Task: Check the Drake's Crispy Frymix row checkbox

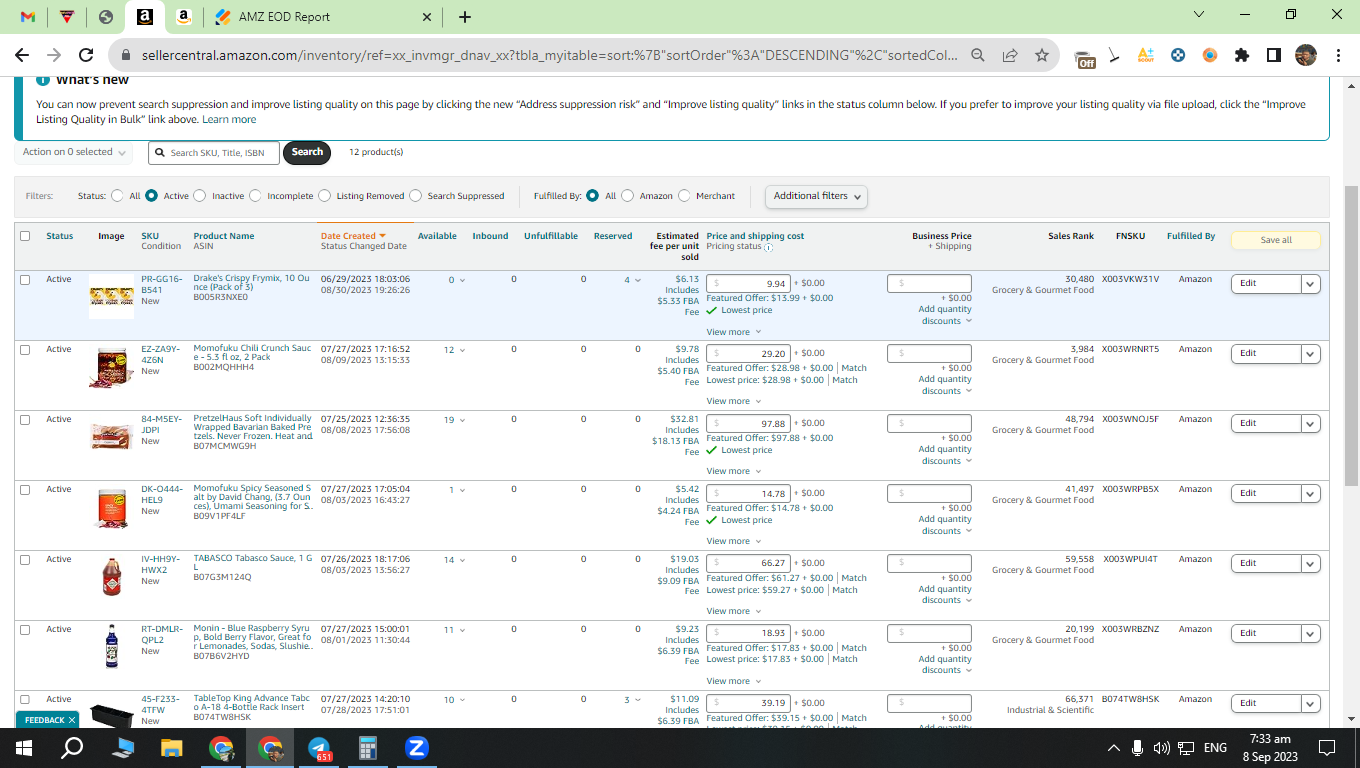Action: 25,279
